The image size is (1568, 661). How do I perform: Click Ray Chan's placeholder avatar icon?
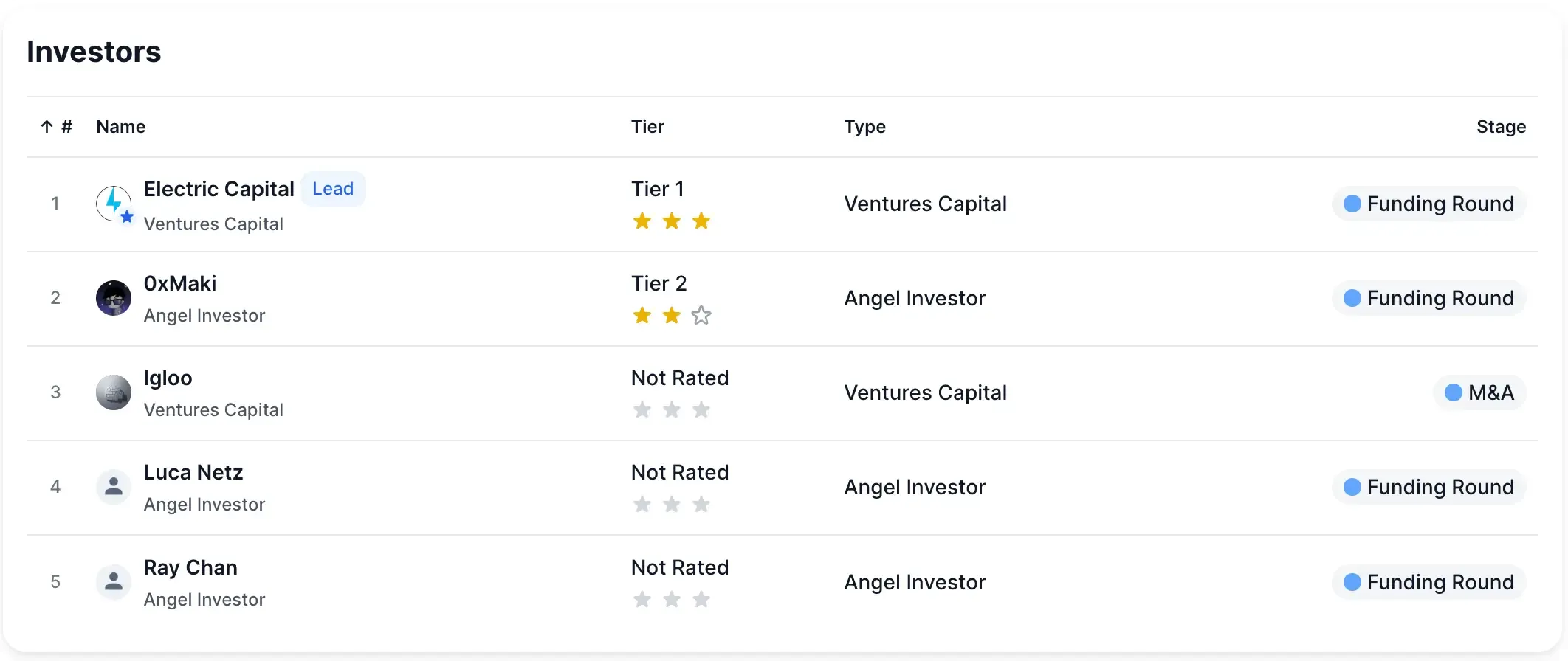click(114, 582)
